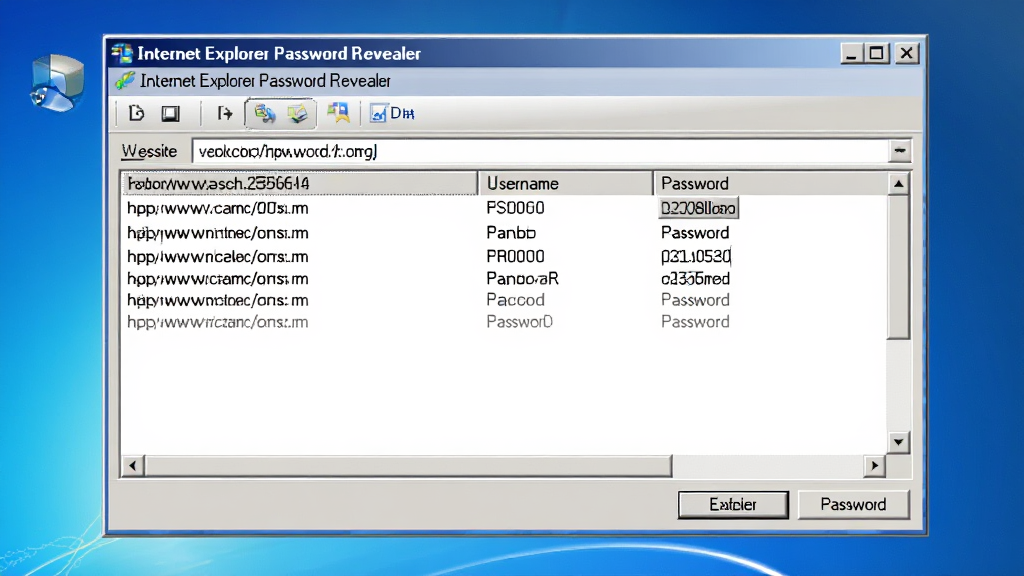Image resolution: width=1024 pixels, height=576 pixels.
Task: Click the username cell PanooaR
Action: tap(522, 279)
